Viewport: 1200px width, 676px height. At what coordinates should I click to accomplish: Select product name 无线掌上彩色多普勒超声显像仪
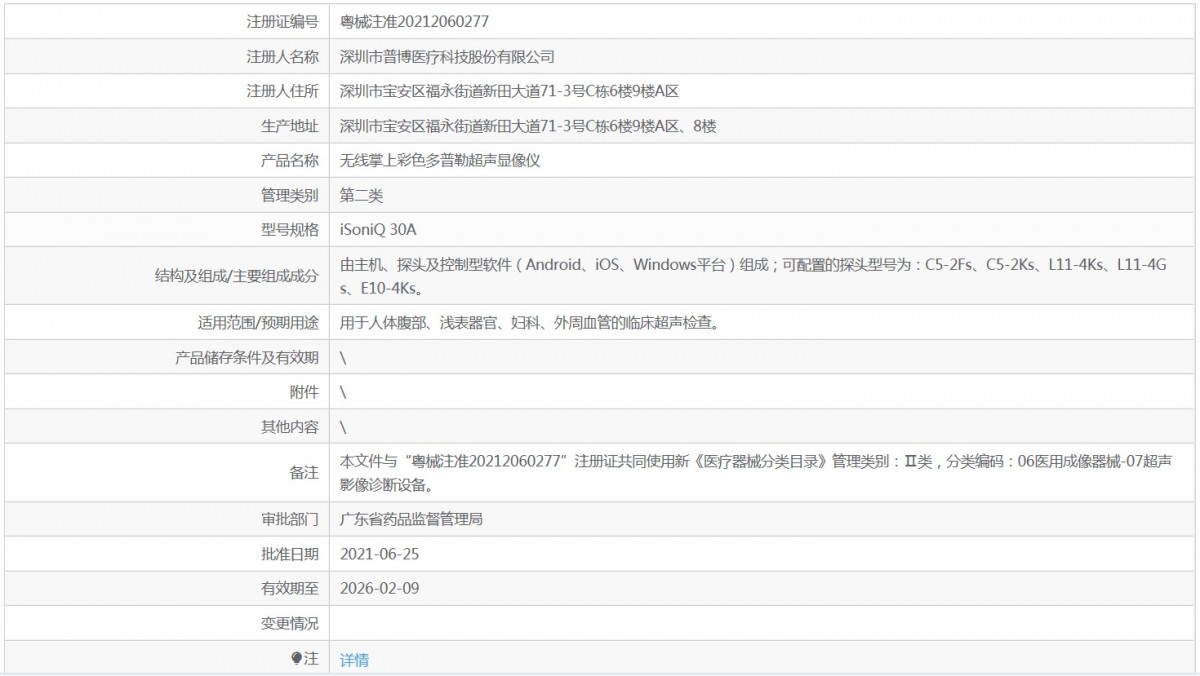[x=440, y=160]
